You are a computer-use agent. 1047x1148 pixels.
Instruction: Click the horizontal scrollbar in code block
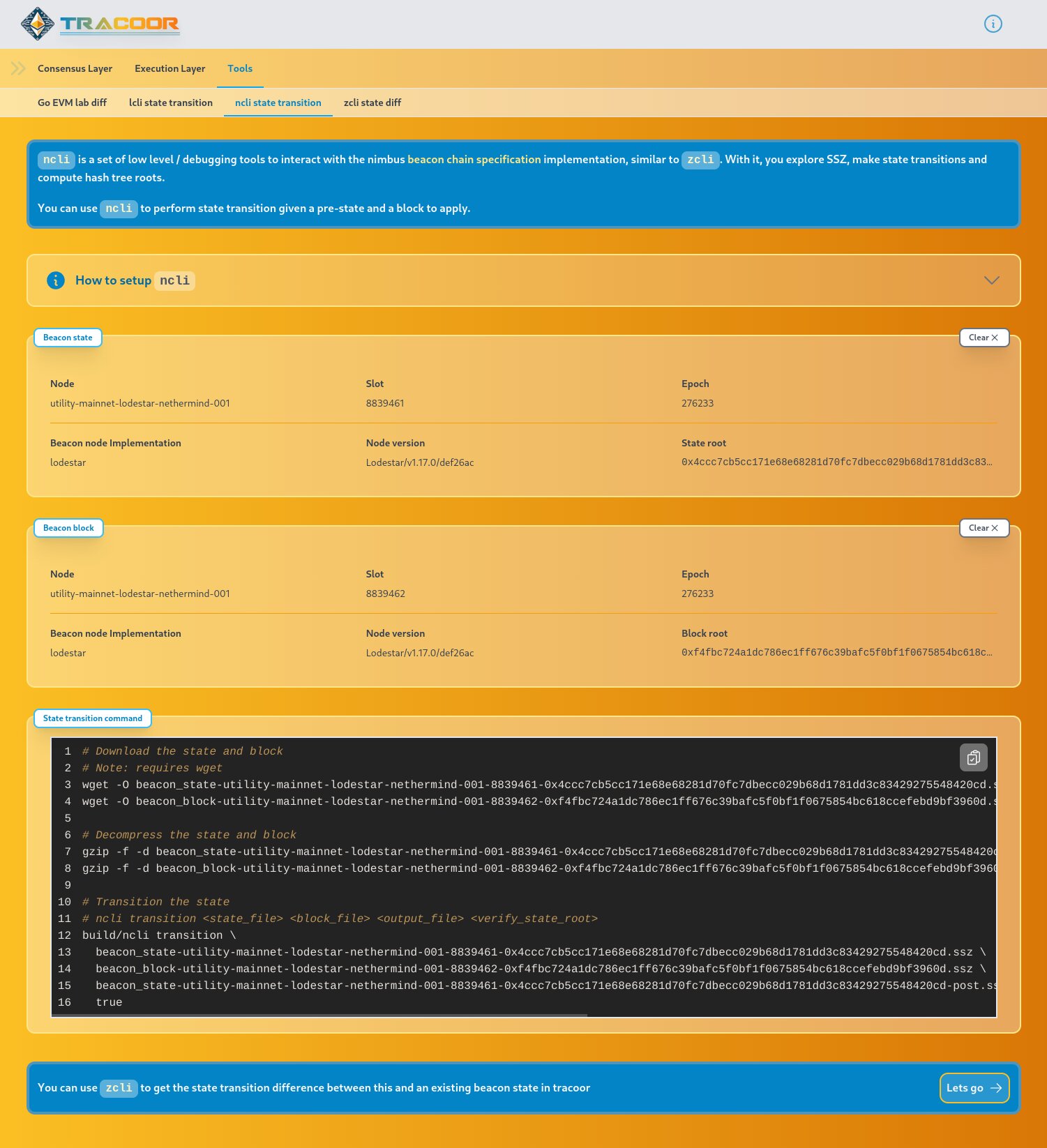pos(321,1015)
